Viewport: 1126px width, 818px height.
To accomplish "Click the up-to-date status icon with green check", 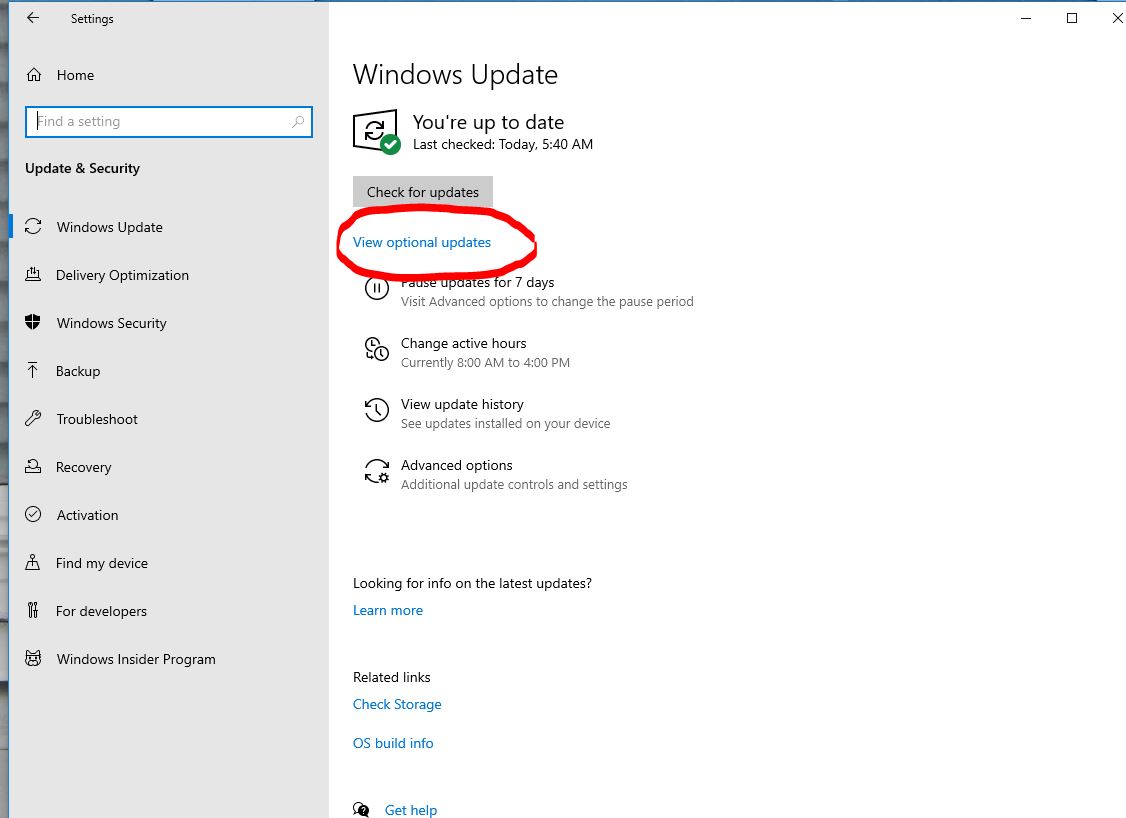I will [376, 131].
